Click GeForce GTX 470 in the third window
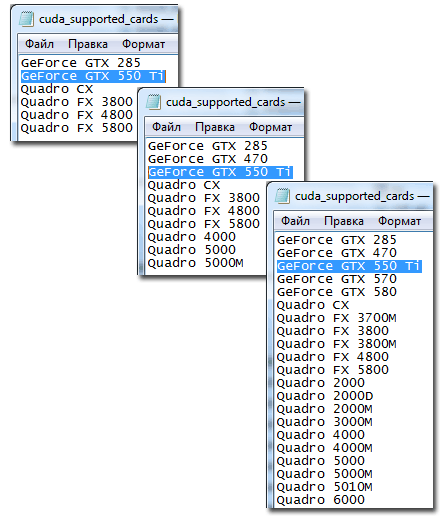The height and width of the screenshot is (517, 446). (337, 253)
